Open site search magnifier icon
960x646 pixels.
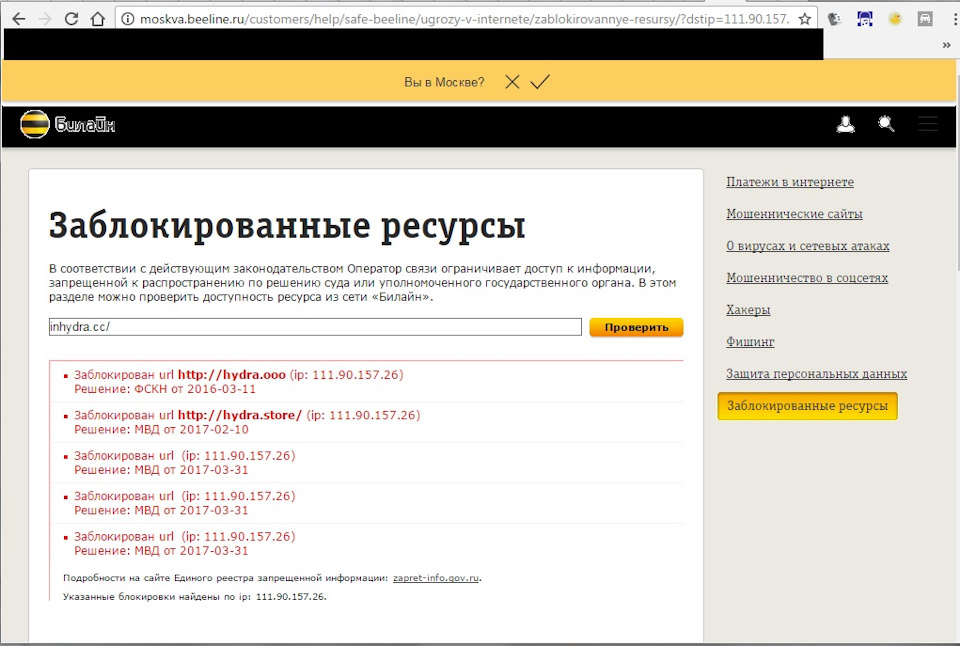(x=886, y=125)
